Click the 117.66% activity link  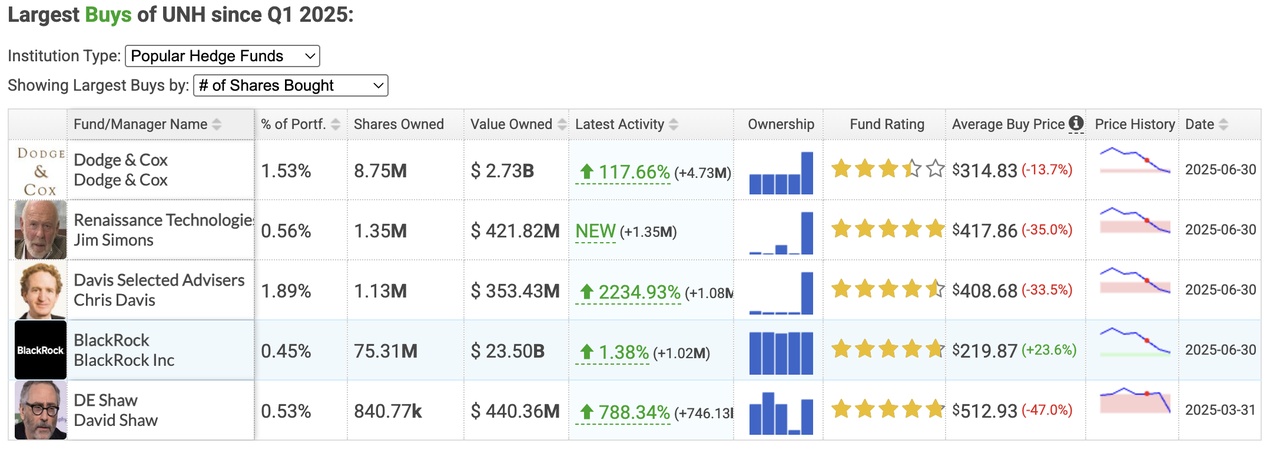coord(625,172)
